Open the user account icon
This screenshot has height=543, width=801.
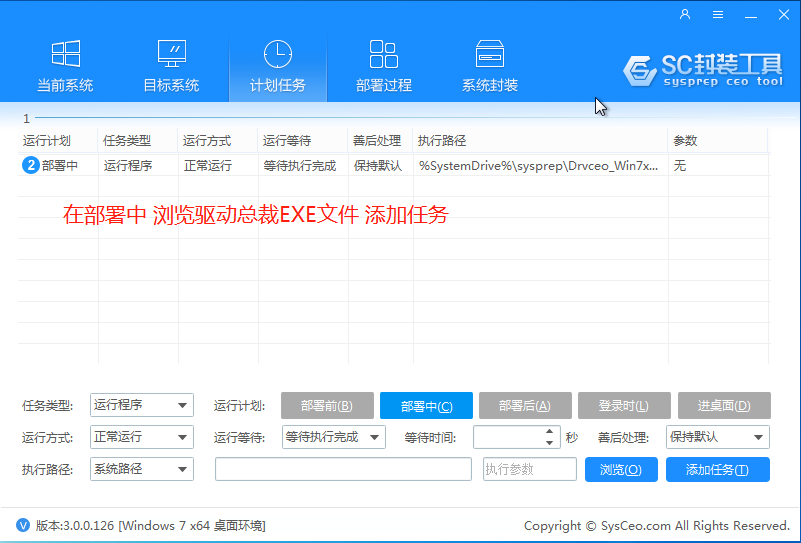685,15
